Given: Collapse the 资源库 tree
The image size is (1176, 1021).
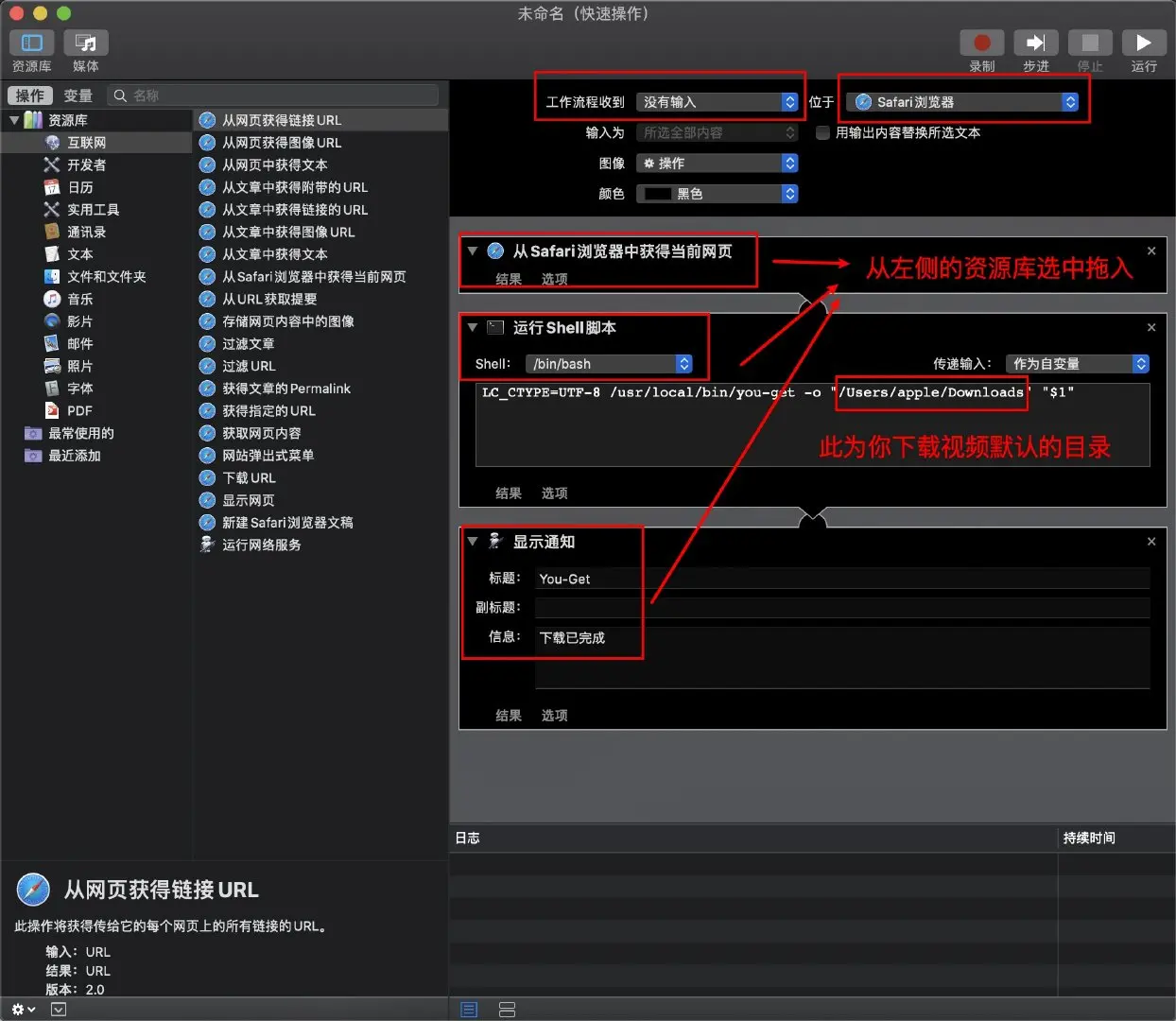Looking at the screenshot, I should point(14,120).
